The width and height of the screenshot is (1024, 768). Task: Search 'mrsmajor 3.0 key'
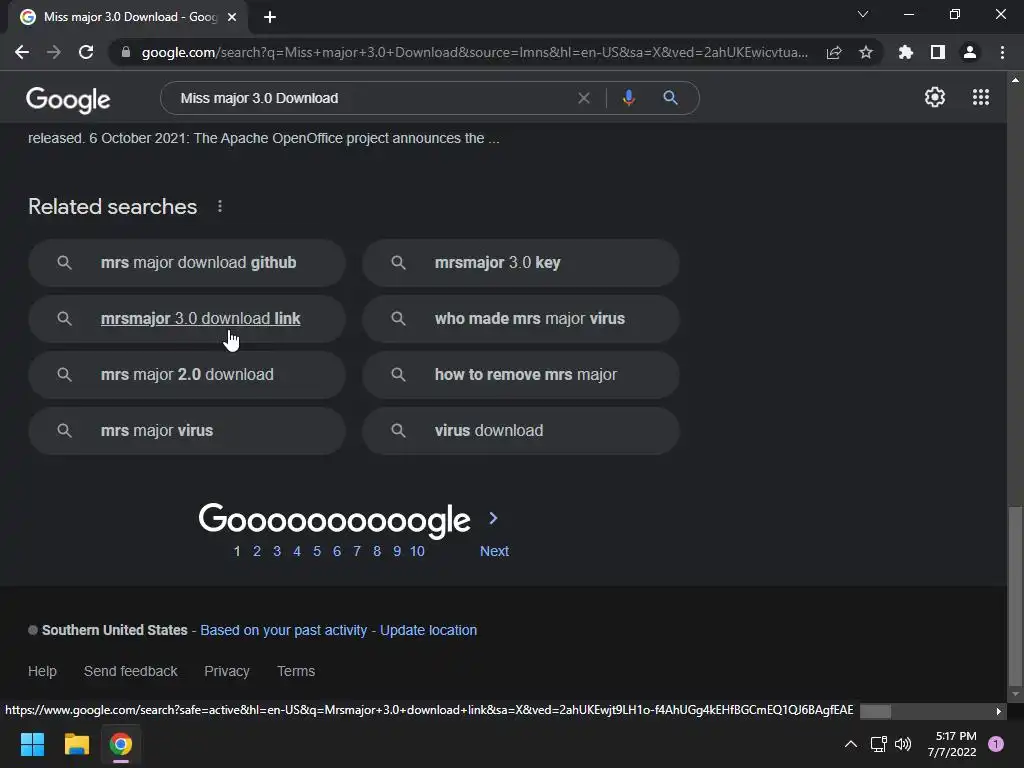520,263
